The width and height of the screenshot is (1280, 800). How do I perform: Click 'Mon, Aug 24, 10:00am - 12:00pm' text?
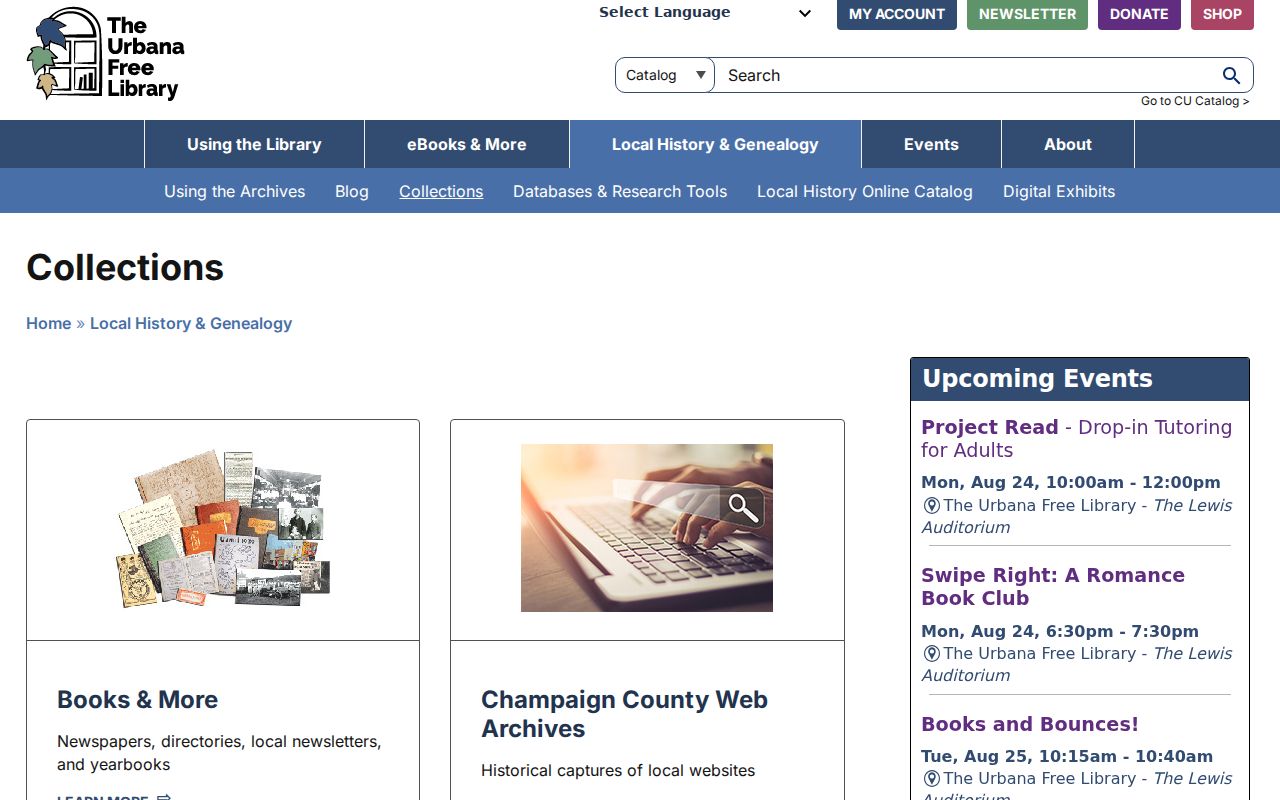point(1071,482)
